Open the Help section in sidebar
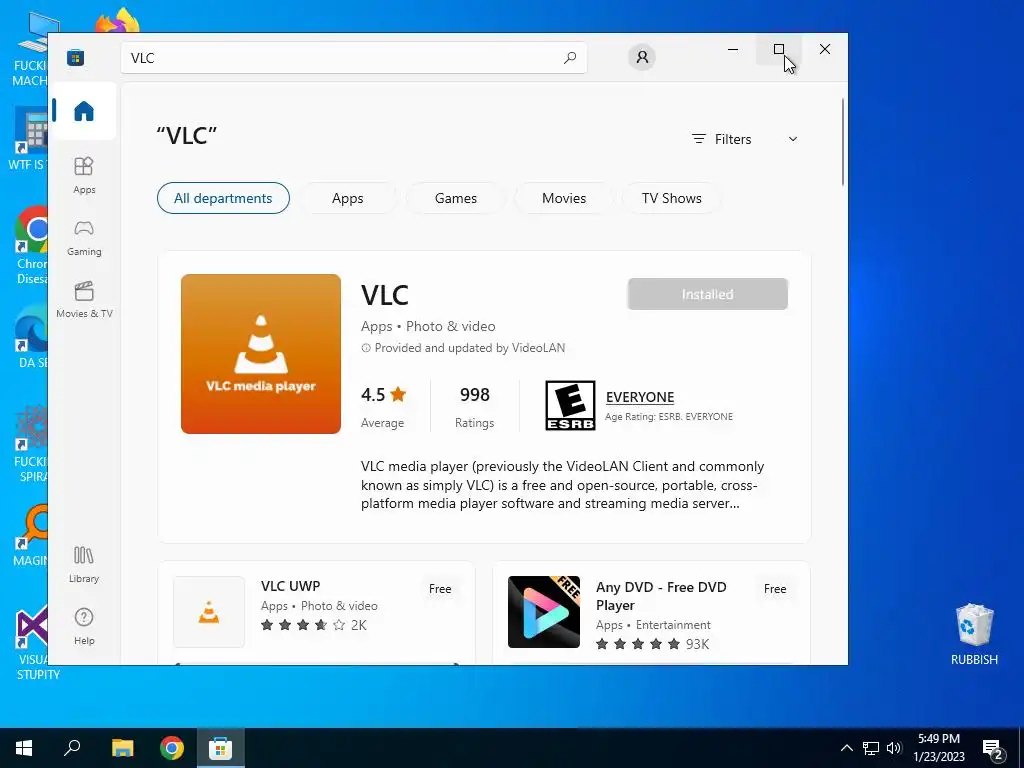 point(84,626)
